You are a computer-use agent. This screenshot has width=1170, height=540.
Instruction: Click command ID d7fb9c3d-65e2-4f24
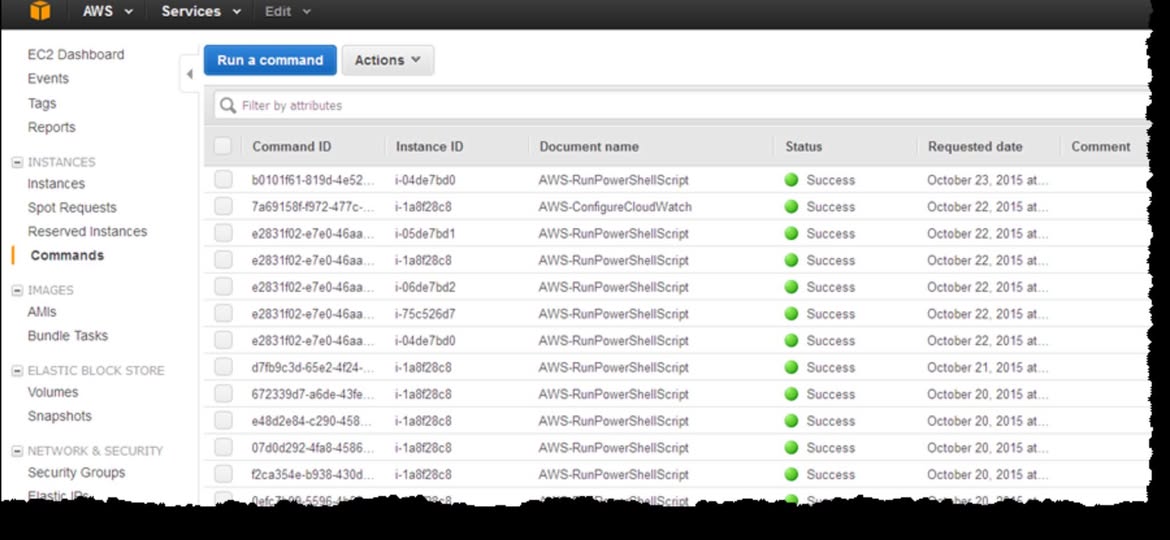pyautogui.click(x=313, y=368)
